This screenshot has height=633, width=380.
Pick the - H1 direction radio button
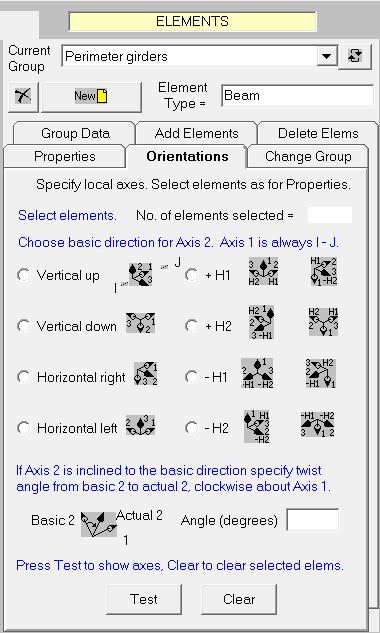[191, 377]
